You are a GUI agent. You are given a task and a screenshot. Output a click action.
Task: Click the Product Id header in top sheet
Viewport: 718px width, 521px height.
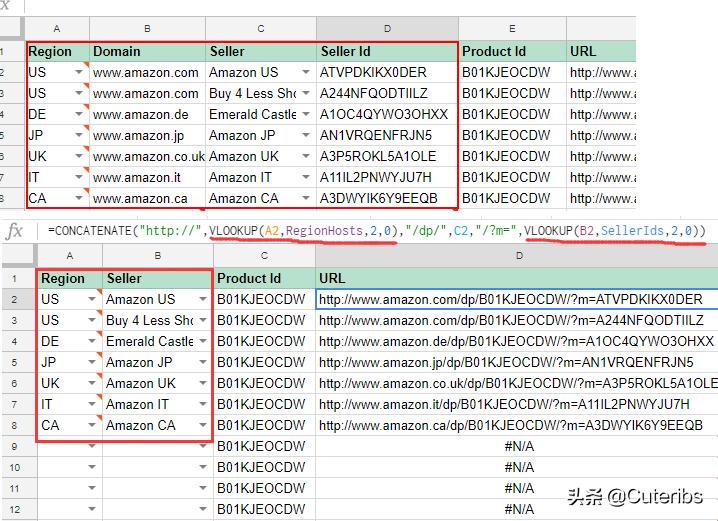[x=512, y=51]
